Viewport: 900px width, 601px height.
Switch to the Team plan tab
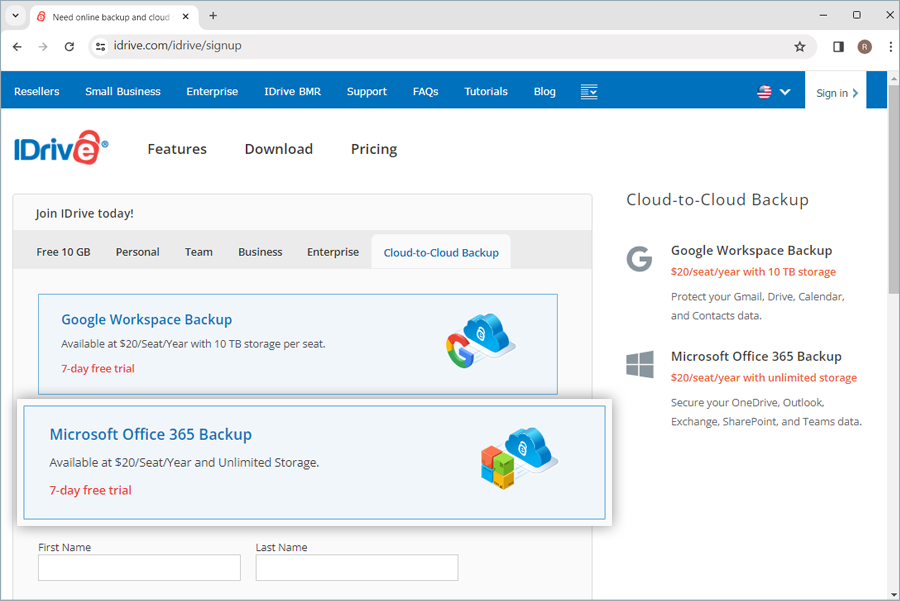click(199, 252)
